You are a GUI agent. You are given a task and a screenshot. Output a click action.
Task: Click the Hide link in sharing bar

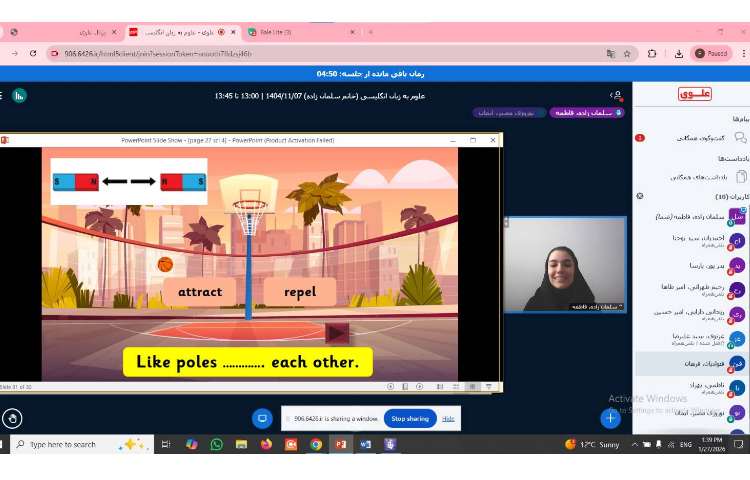click(448, 419)
